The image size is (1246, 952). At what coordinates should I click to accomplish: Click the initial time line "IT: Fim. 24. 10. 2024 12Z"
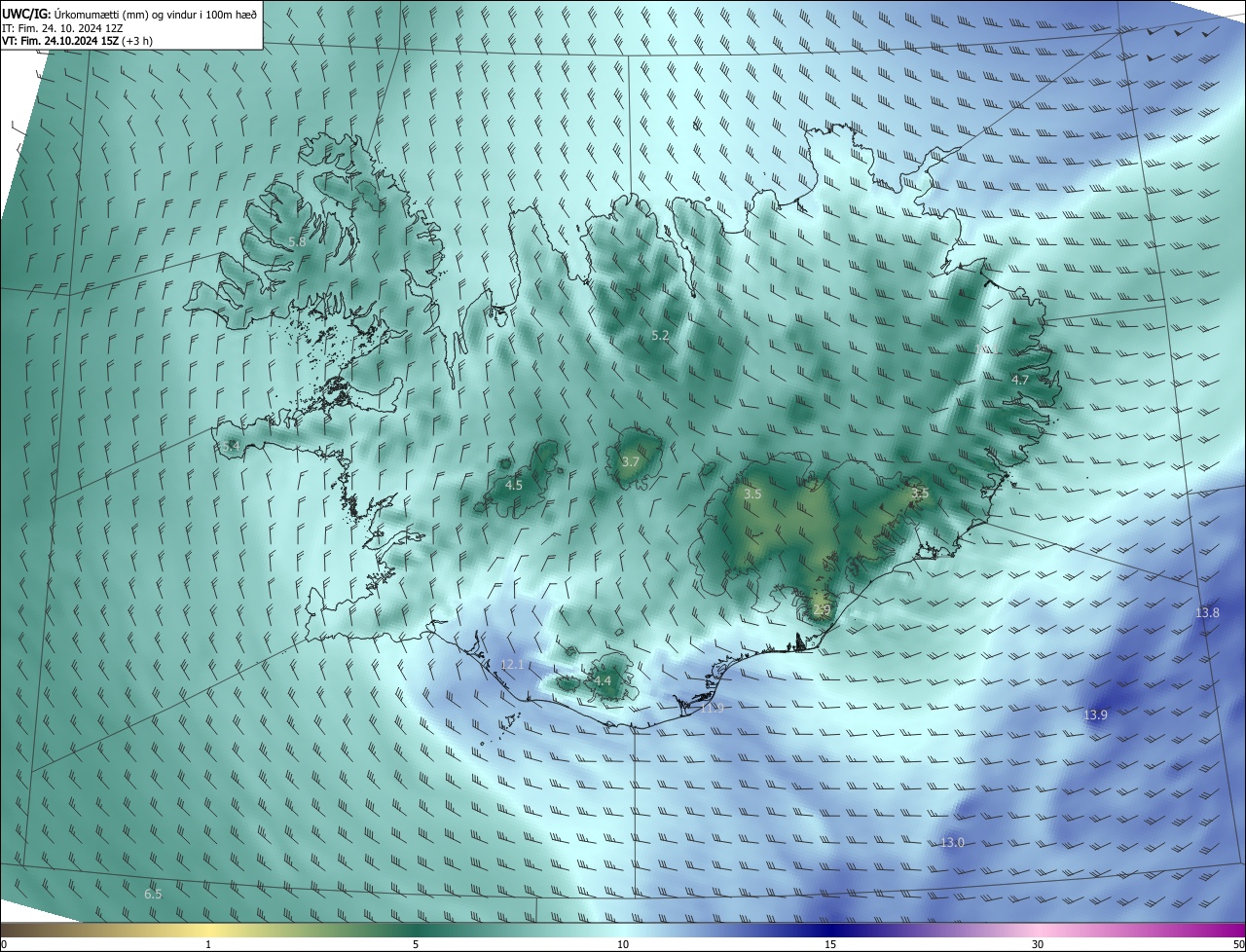(62, 28)
